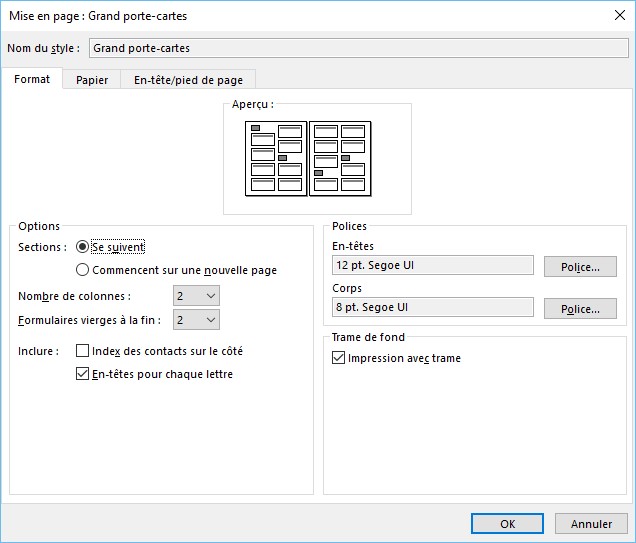The height and width of the screenshot is (543, 636).
Task: Confirm the page setup with OK
Action: 507,524
